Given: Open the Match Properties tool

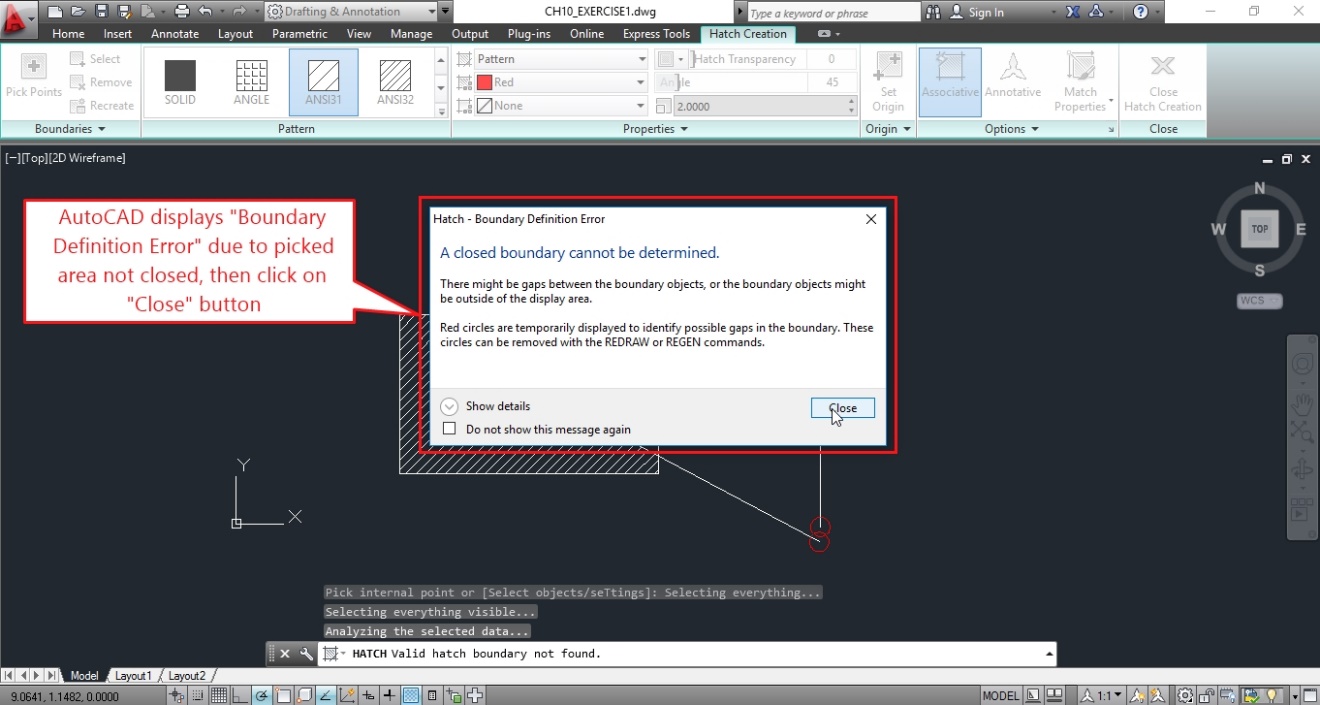Looking at the screenshot, I should 1080,80.
